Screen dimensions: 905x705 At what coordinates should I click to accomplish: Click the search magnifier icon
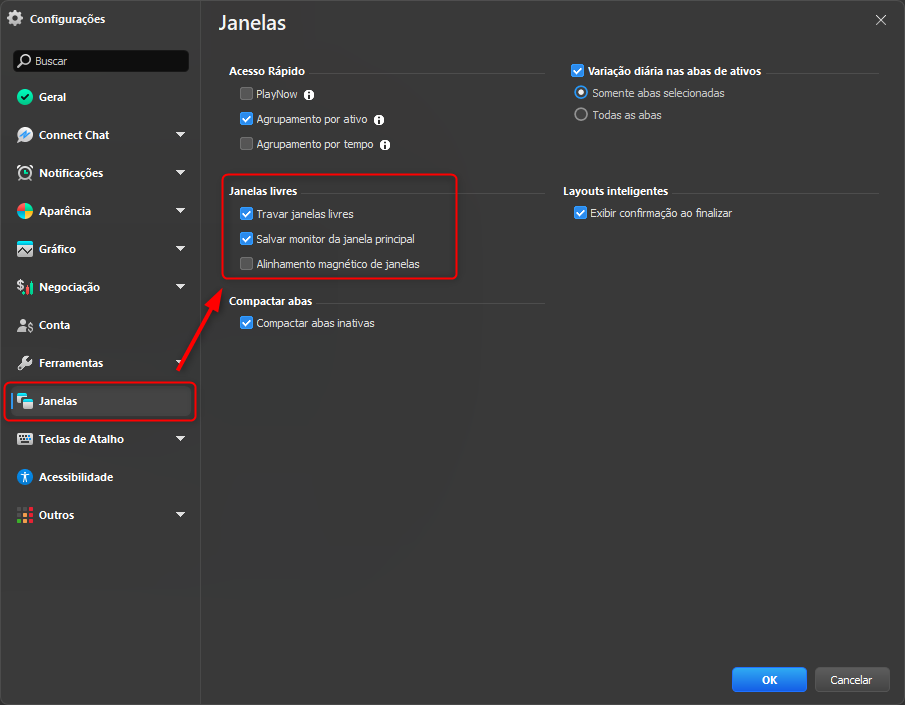tap(24, 61)
